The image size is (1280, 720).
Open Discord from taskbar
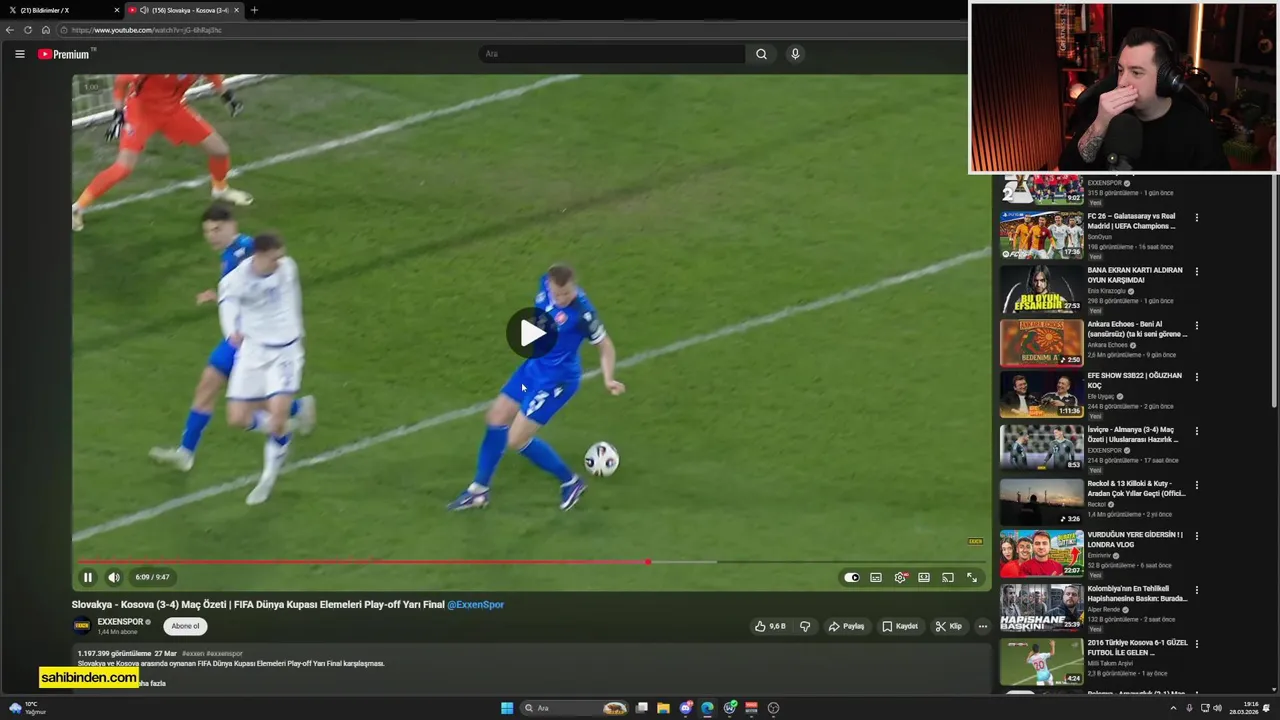(x=686, y=708)
